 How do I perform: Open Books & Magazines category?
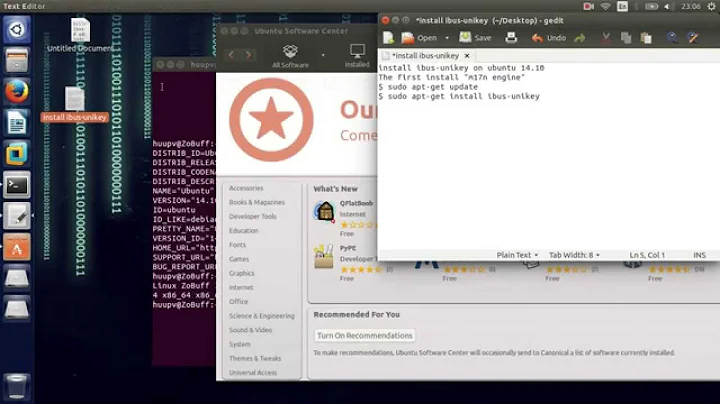pyautogui.click(x=257, y=202)
